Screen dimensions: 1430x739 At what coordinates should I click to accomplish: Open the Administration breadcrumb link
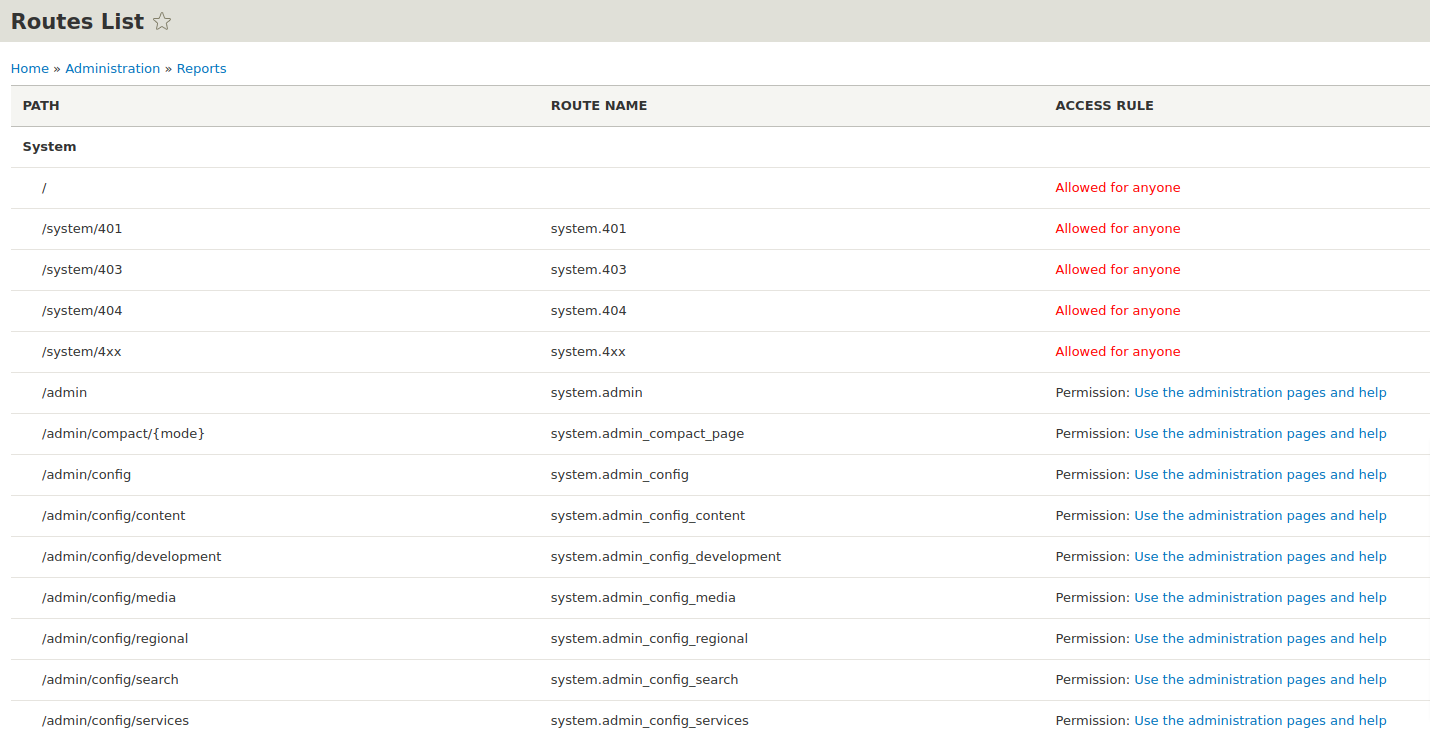coord(112,69)
